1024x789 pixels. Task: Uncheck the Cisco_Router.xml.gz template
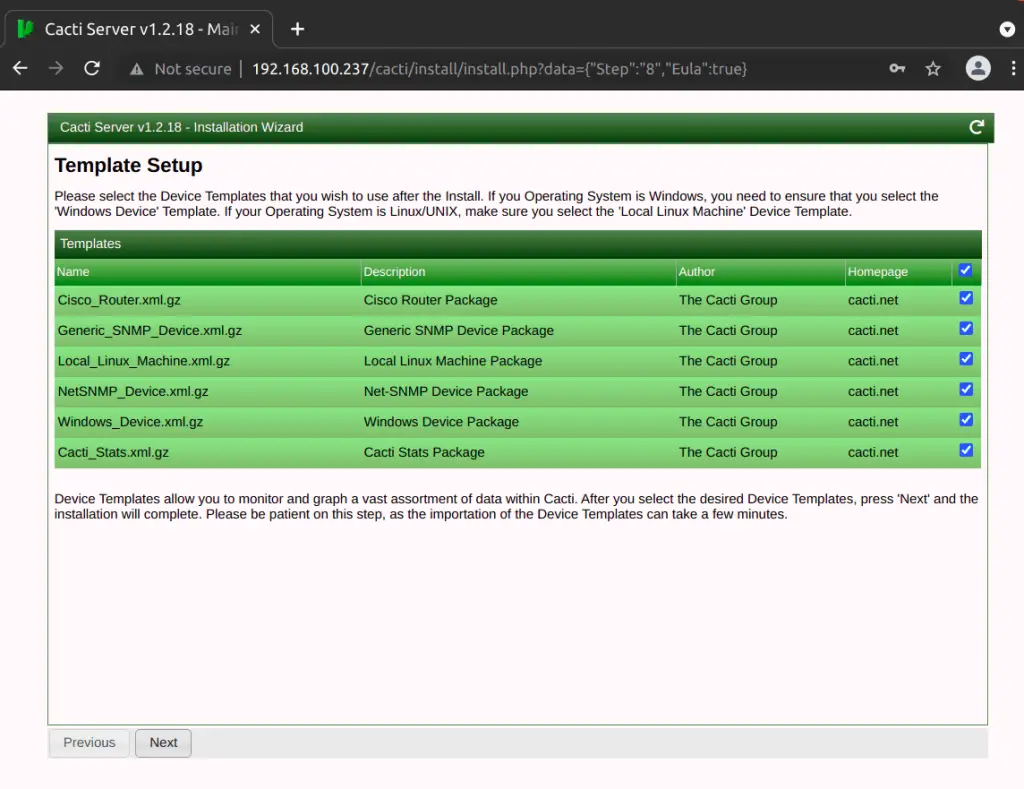point(965,298)
